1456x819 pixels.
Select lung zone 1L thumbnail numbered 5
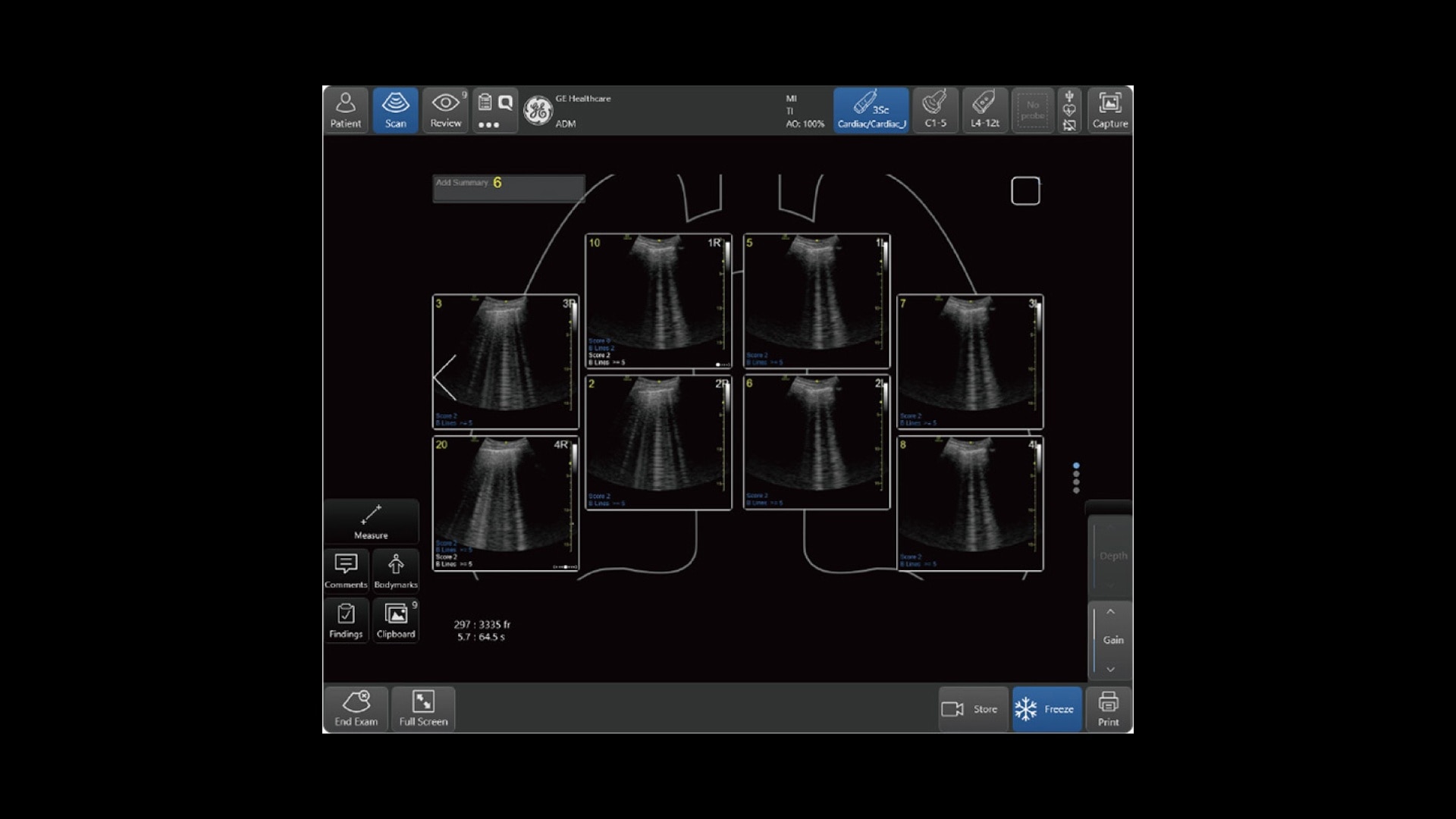point(817,301)
